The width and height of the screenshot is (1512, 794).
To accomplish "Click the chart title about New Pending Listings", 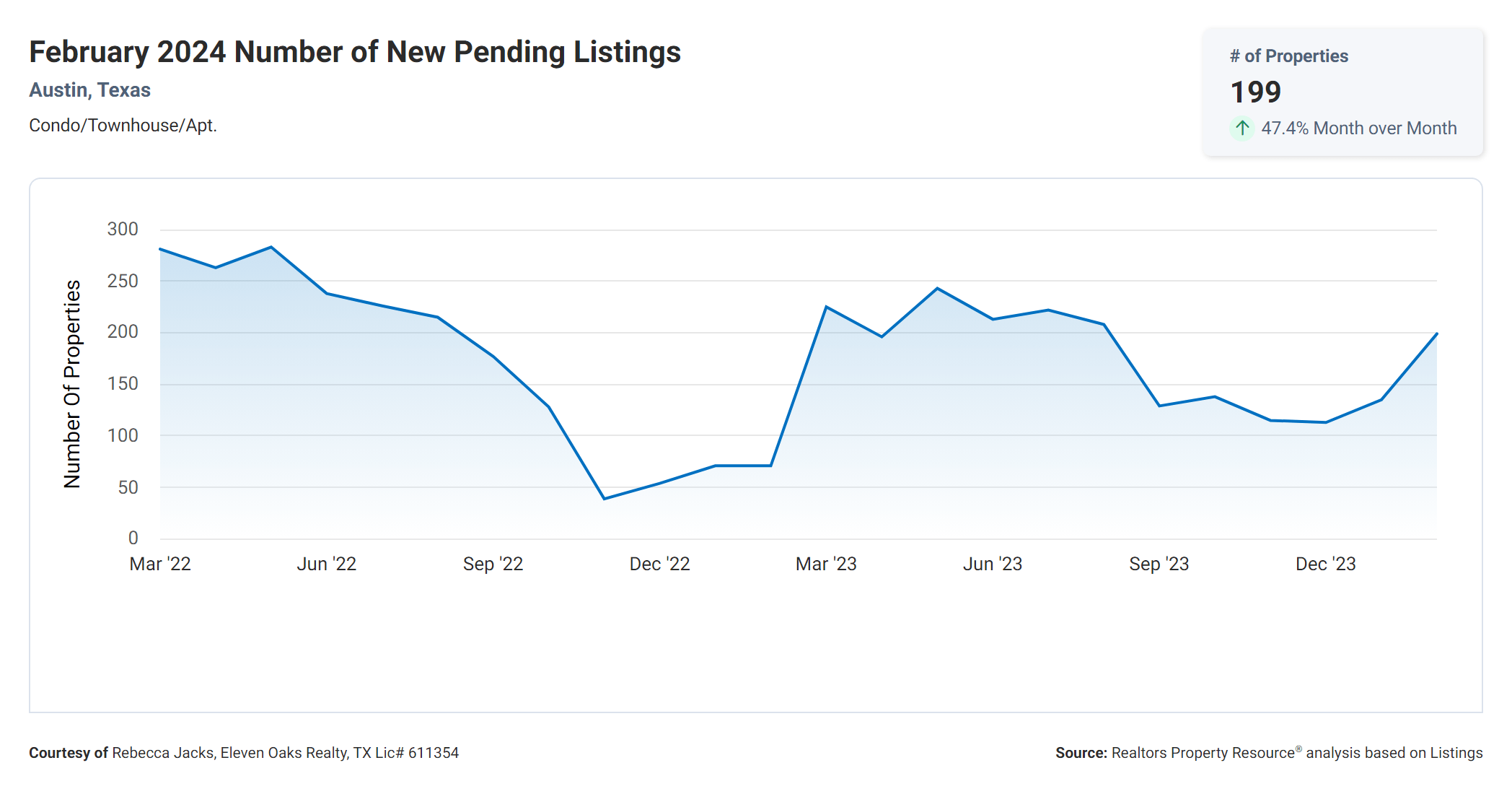I will 355,52.
